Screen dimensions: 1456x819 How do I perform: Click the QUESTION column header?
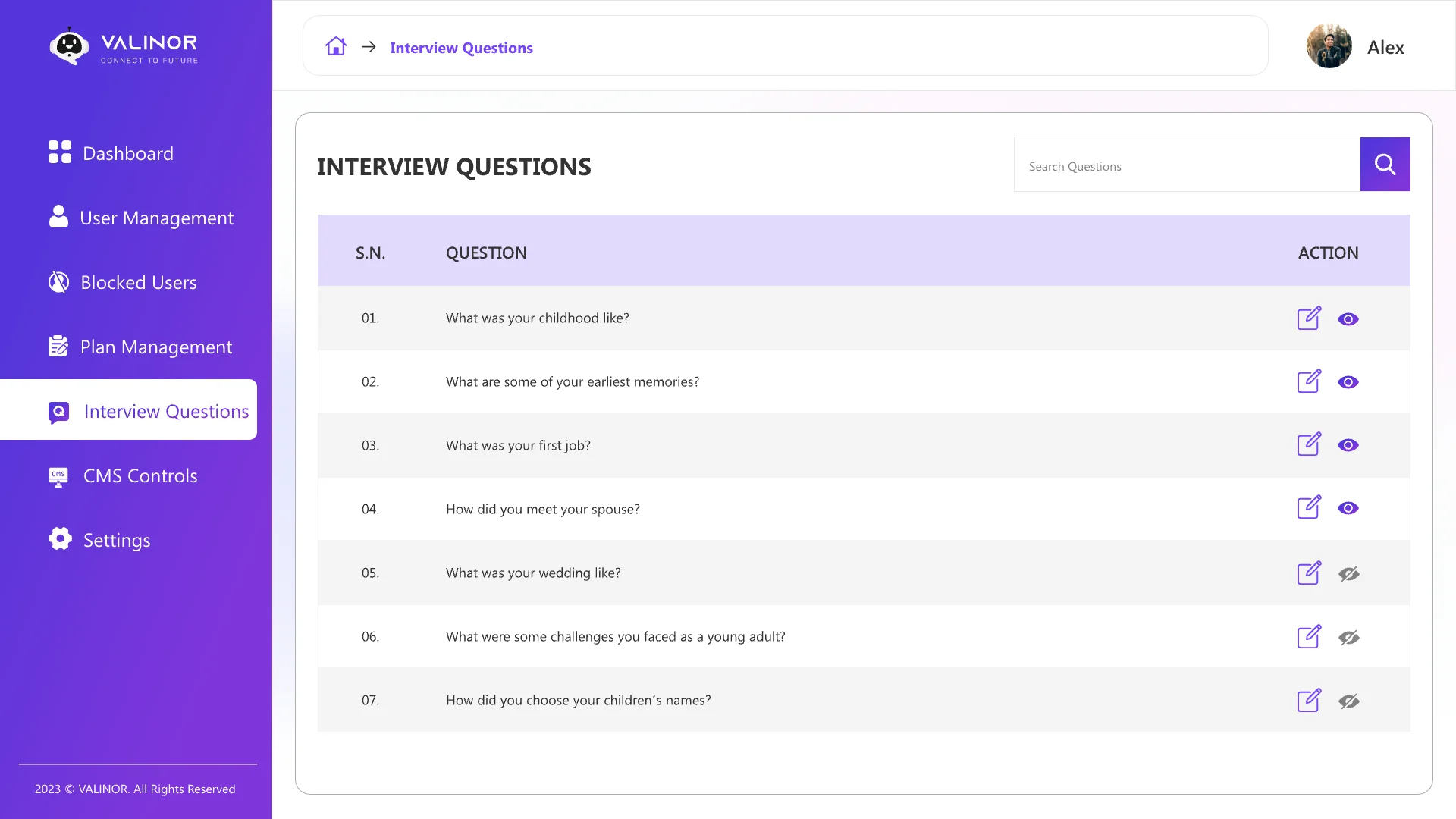coord(486,253)
